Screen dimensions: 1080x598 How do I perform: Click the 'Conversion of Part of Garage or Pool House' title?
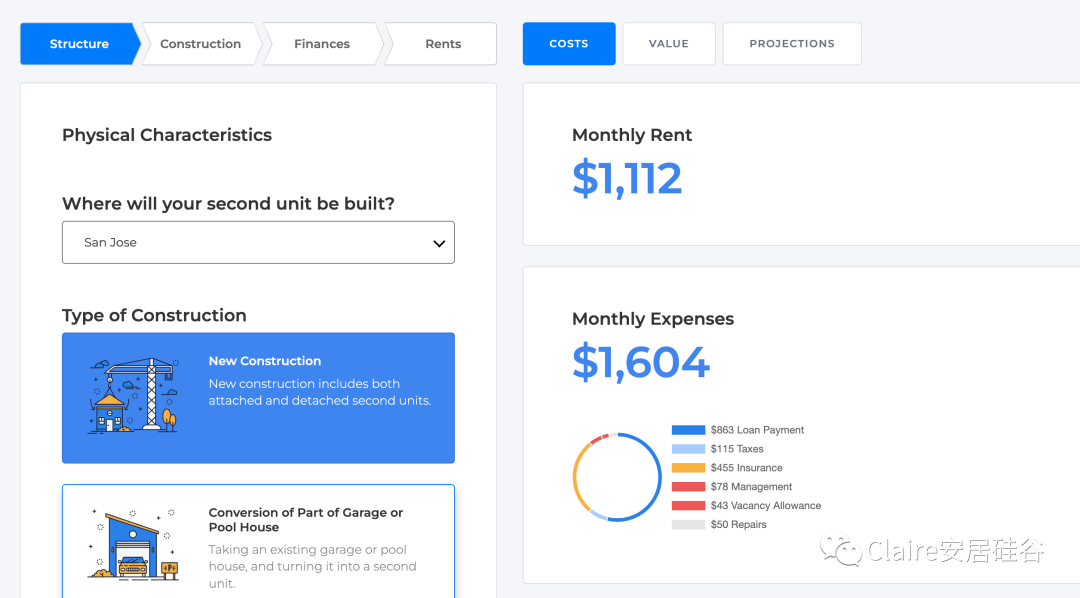click(306, 520)
